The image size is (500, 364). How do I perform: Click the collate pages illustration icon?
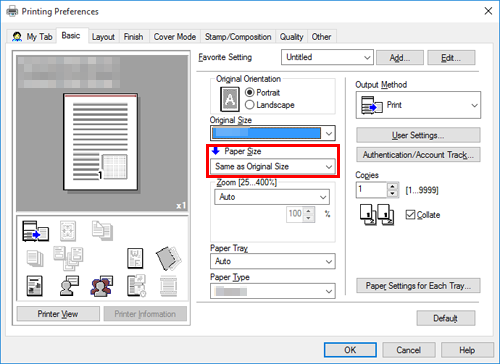[377, 214]
